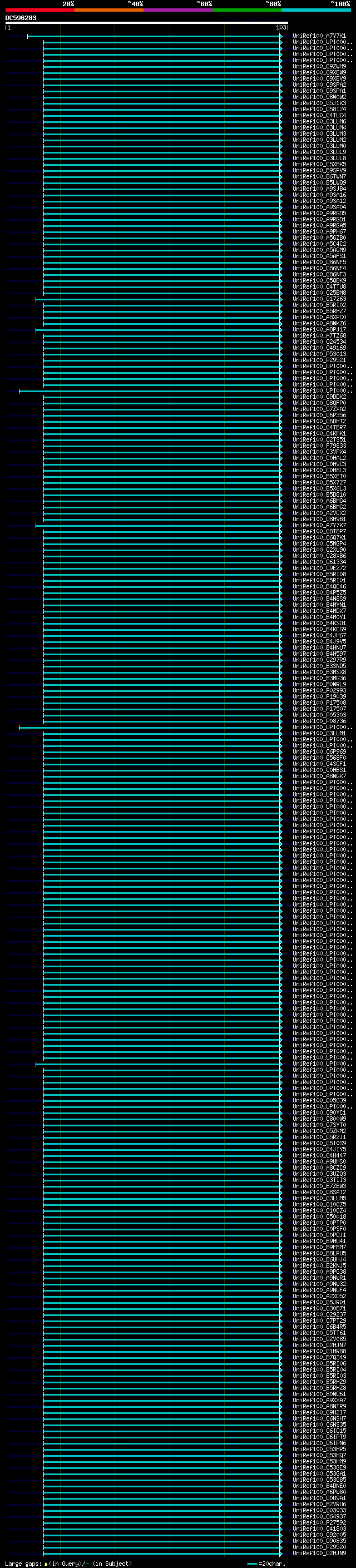The image size is (356, 1568).
Task: Select hit label UniRef100_Q1HR88
Action: [x=319, y=1351]
